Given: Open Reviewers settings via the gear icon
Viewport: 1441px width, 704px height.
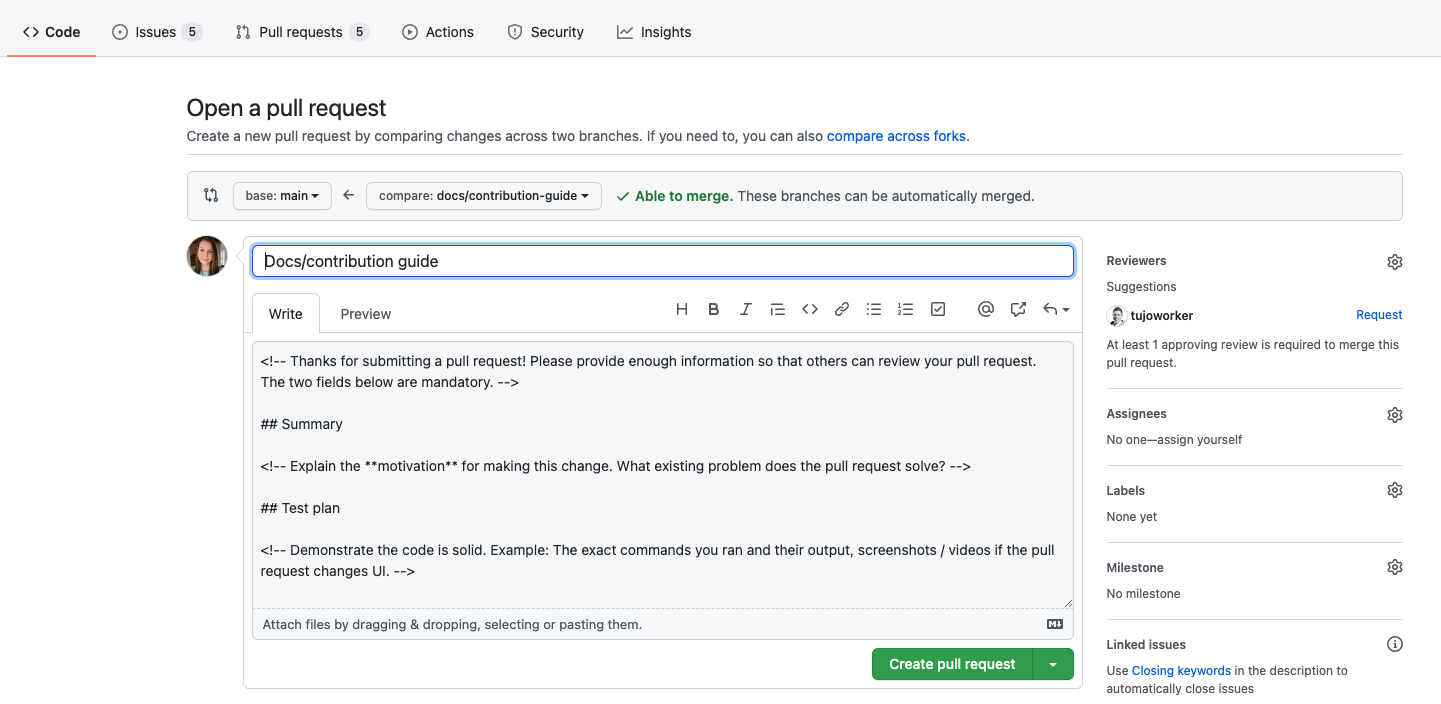Looking at the screenshot, I should pos(1395,261).
